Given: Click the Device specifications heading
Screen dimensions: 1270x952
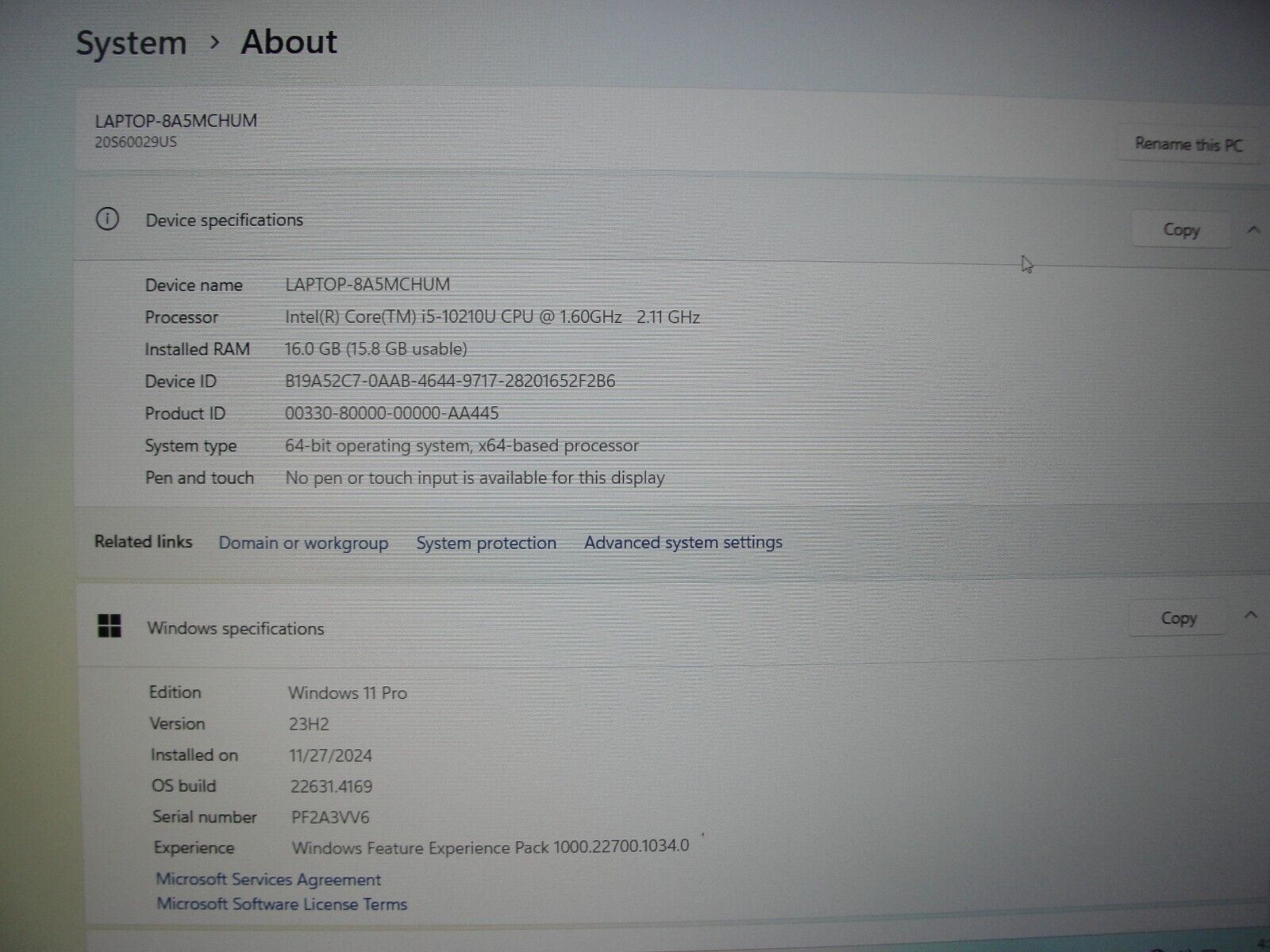Looking at the screenshot, I should 225,220.
